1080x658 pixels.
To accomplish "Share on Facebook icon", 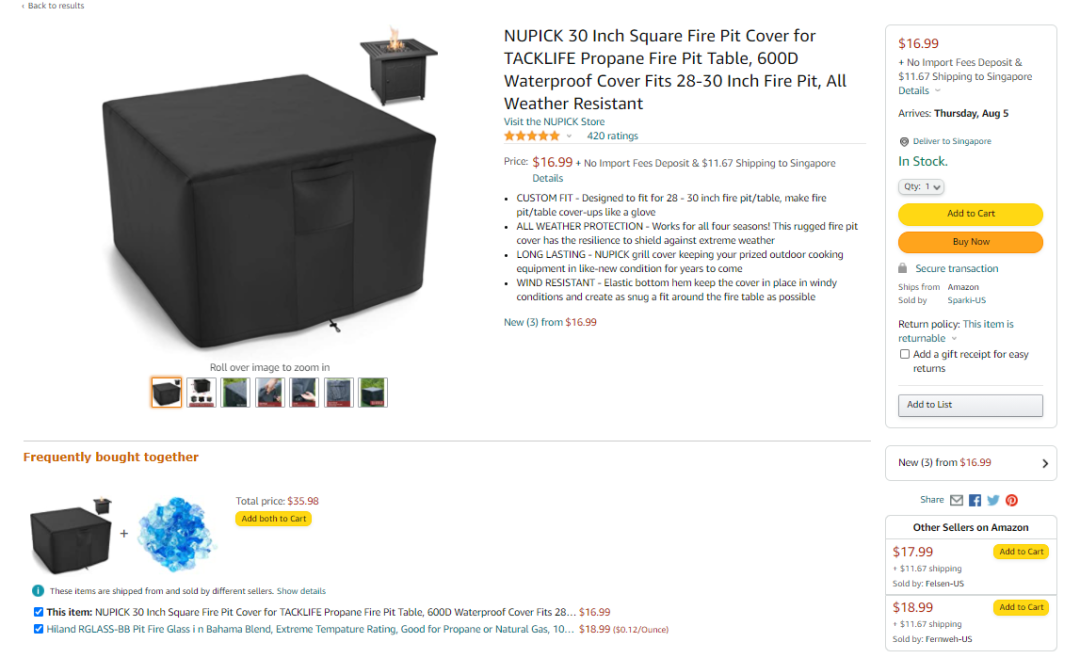I will pyautogui.click(x=975, y=500).
